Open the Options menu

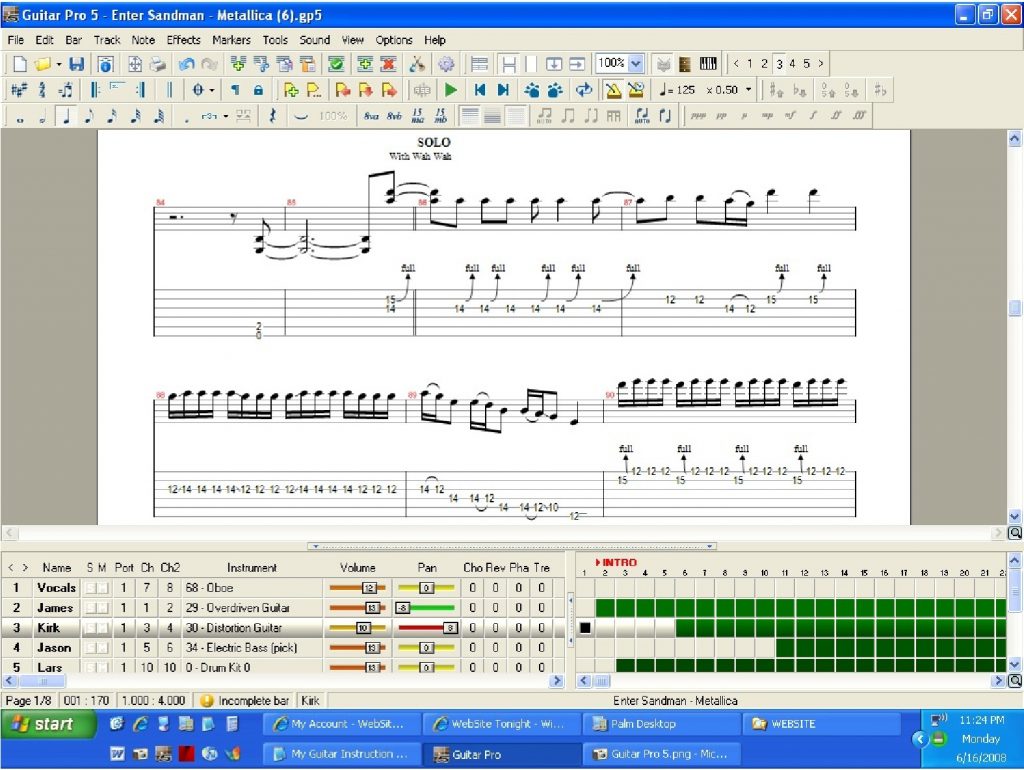click(394, 40)
